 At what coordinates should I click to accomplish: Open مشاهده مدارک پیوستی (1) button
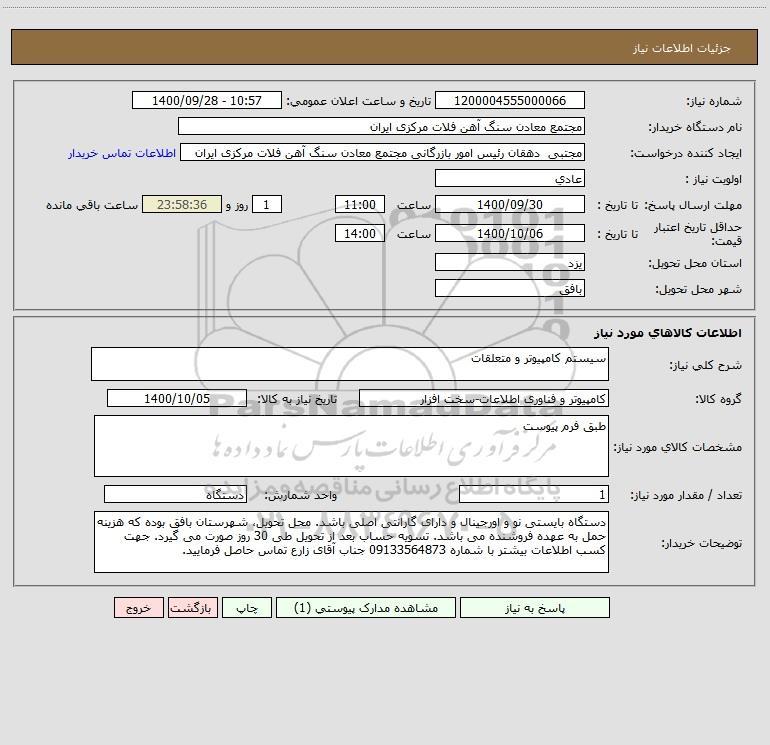[x=366, y=608]
